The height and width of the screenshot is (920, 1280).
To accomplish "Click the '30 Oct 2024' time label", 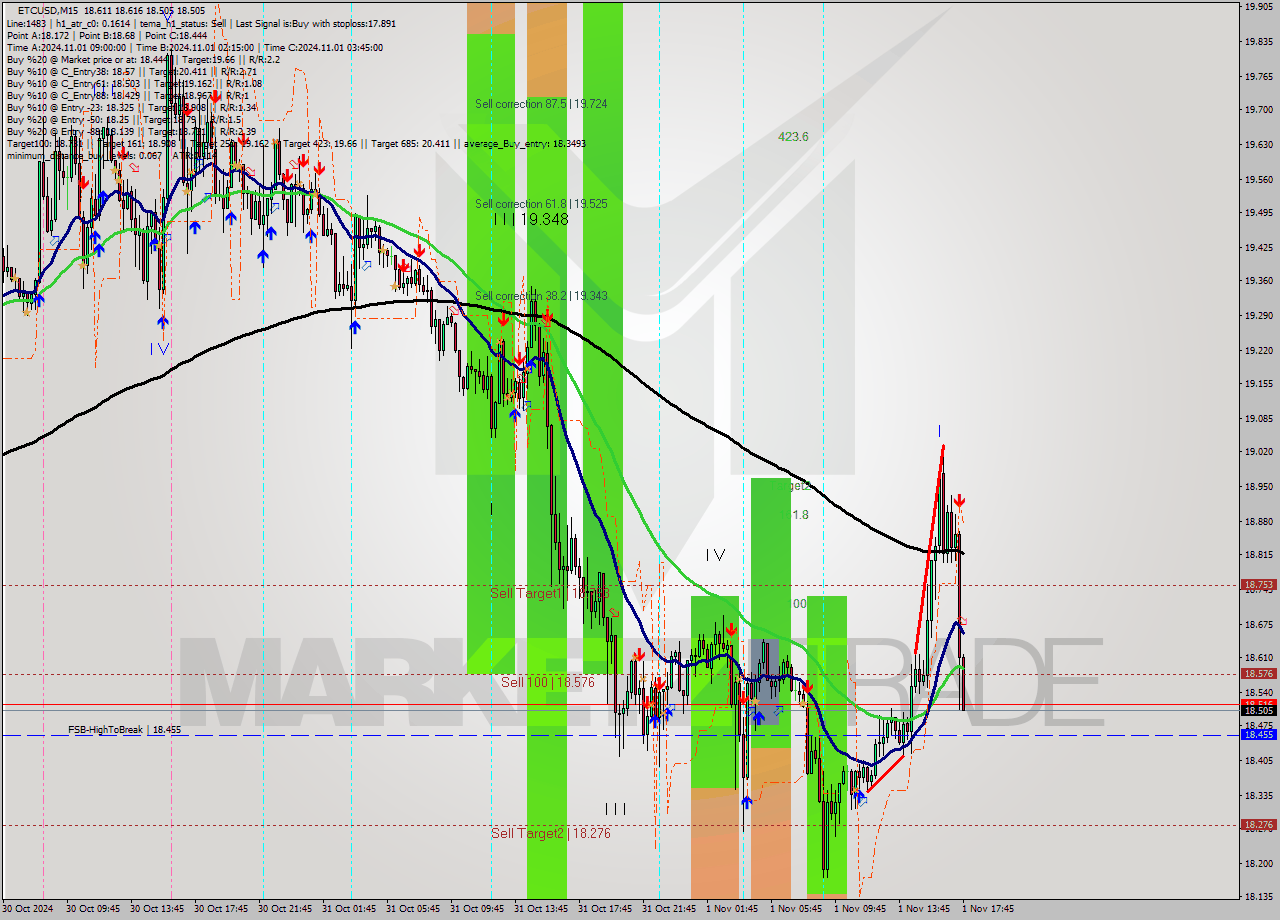I will pyautogui.click(x=28, y=909).
